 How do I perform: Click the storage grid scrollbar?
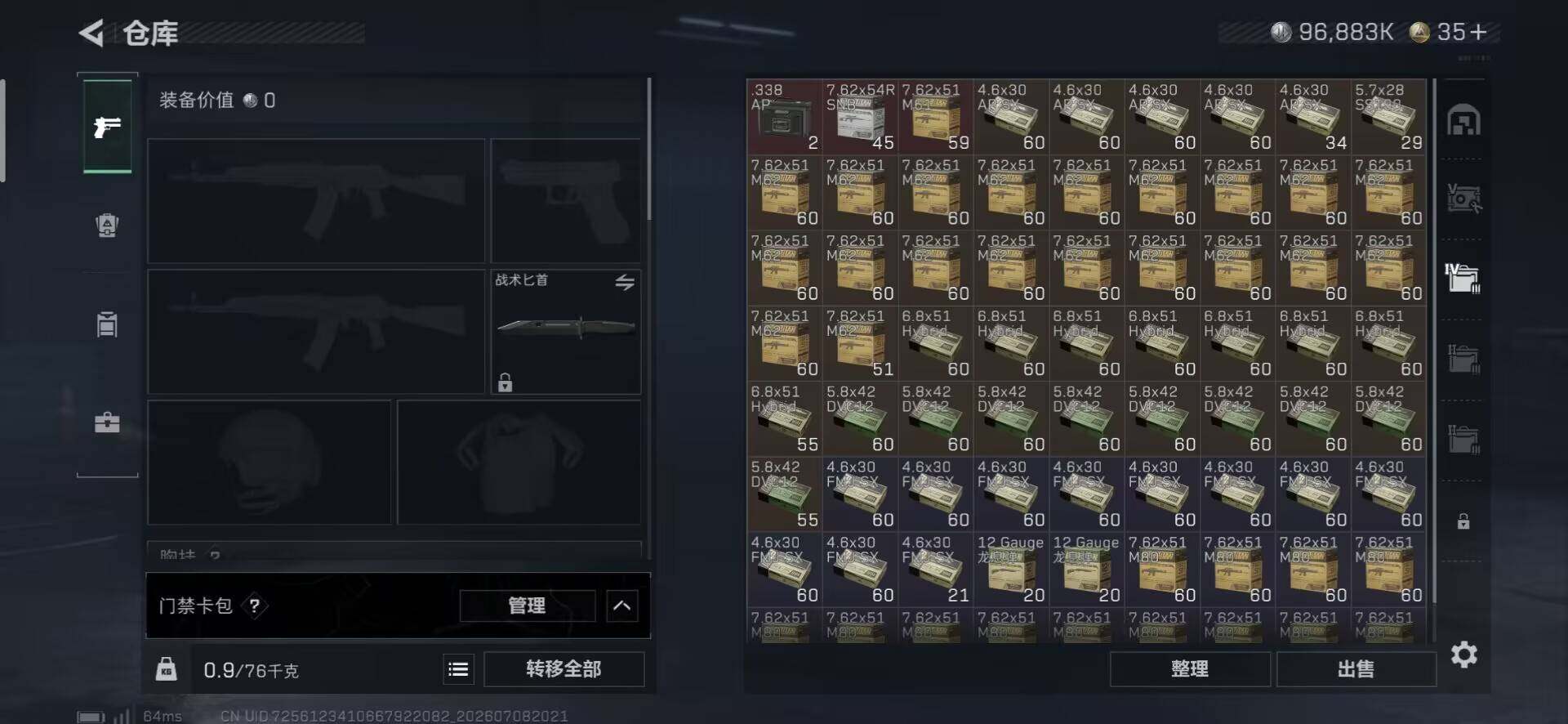1434,343
